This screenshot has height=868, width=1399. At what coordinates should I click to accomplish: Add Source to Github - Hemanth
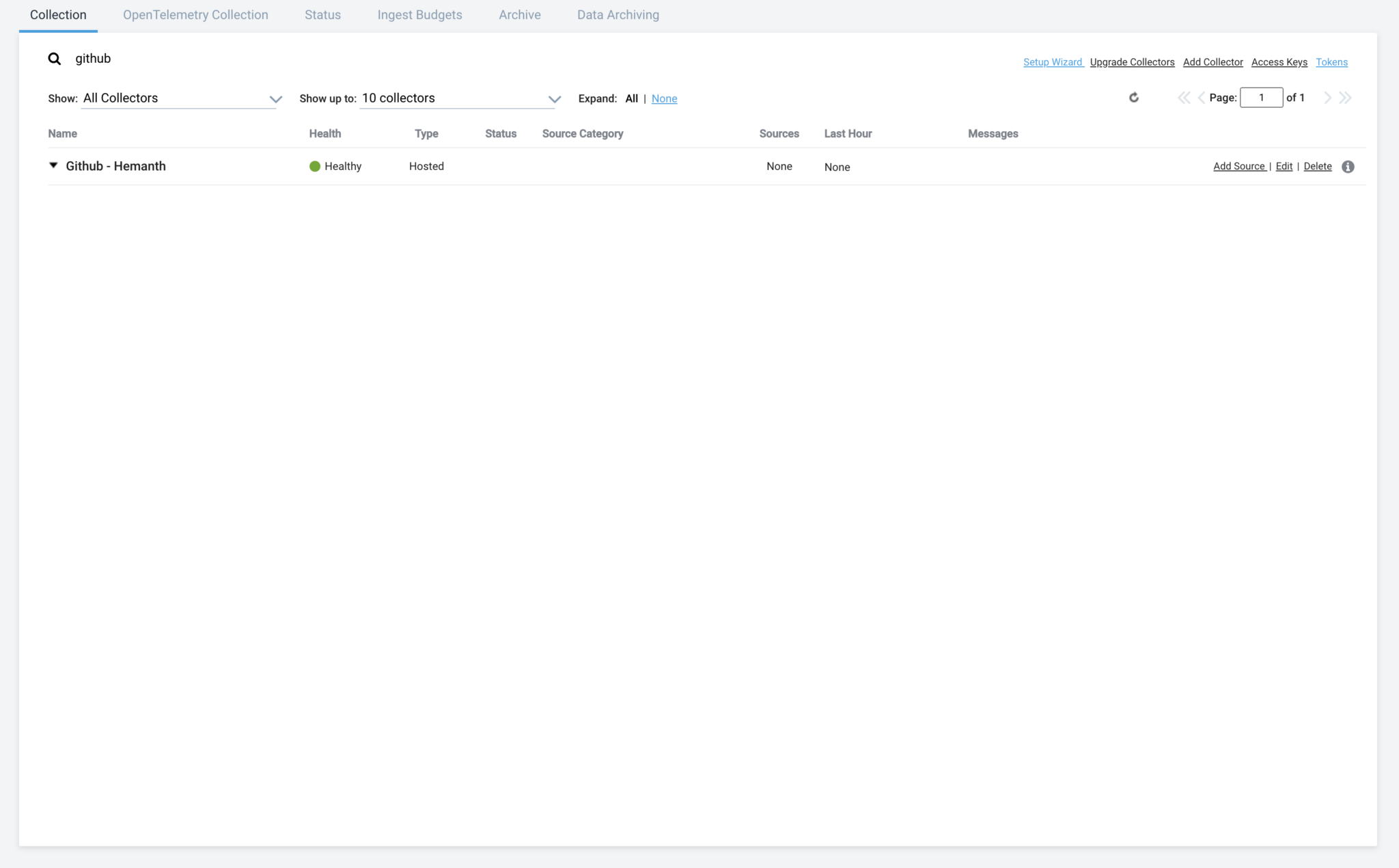tap(1239, 167)
